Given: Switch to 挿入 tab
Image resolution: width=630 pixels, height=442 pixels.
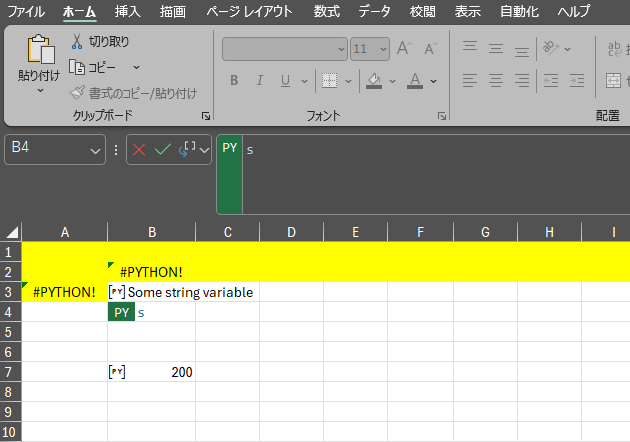Looking at the screenshot, I should click(128, 11).
